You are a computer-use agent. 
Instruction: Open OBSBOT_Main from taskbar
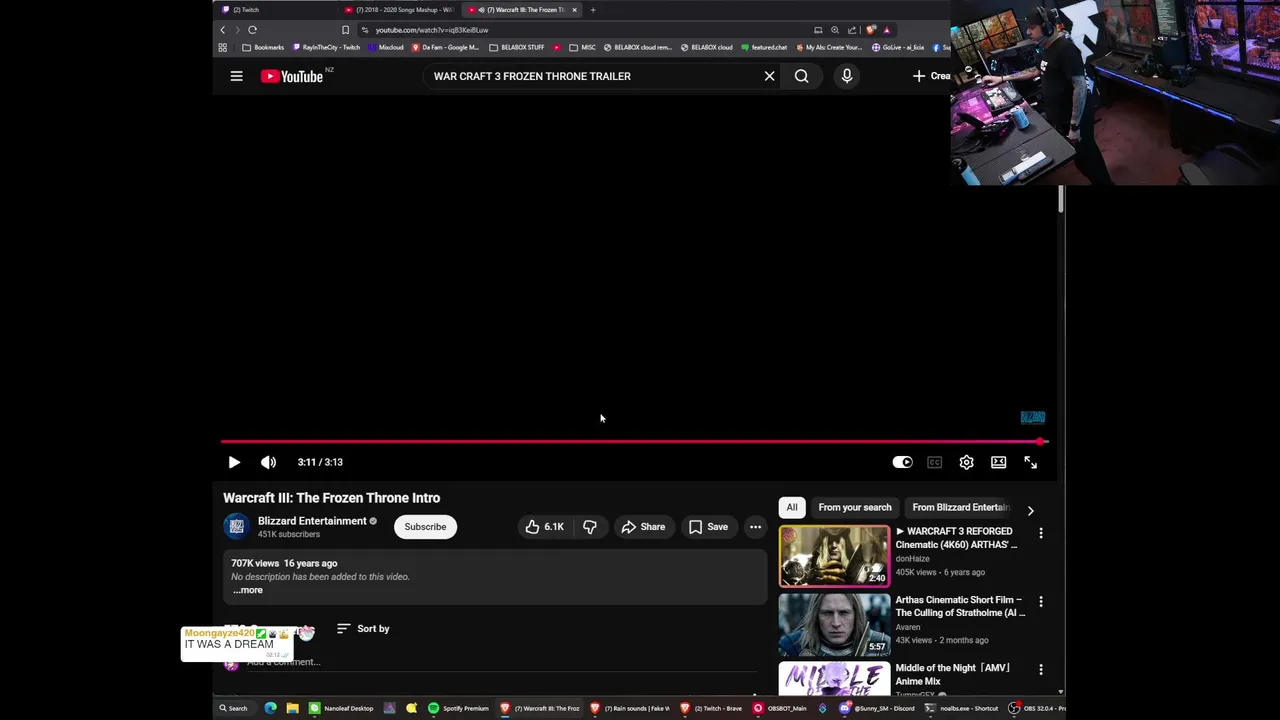click(x=780, y=708)
